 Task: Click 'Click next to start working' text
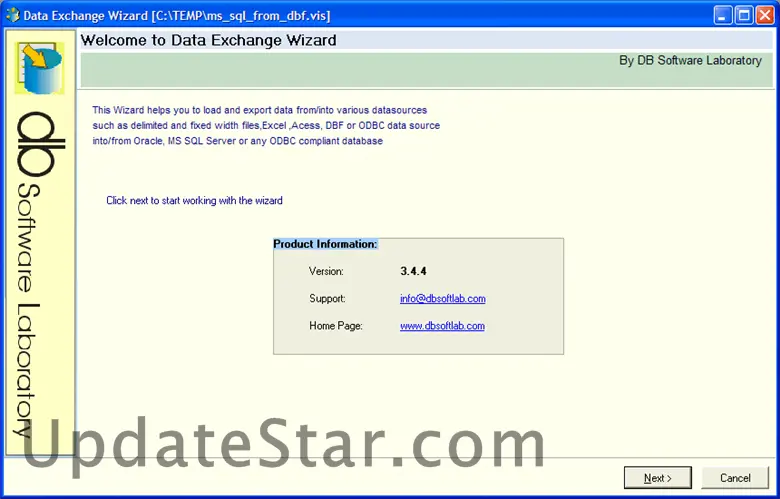pos(194,200)
